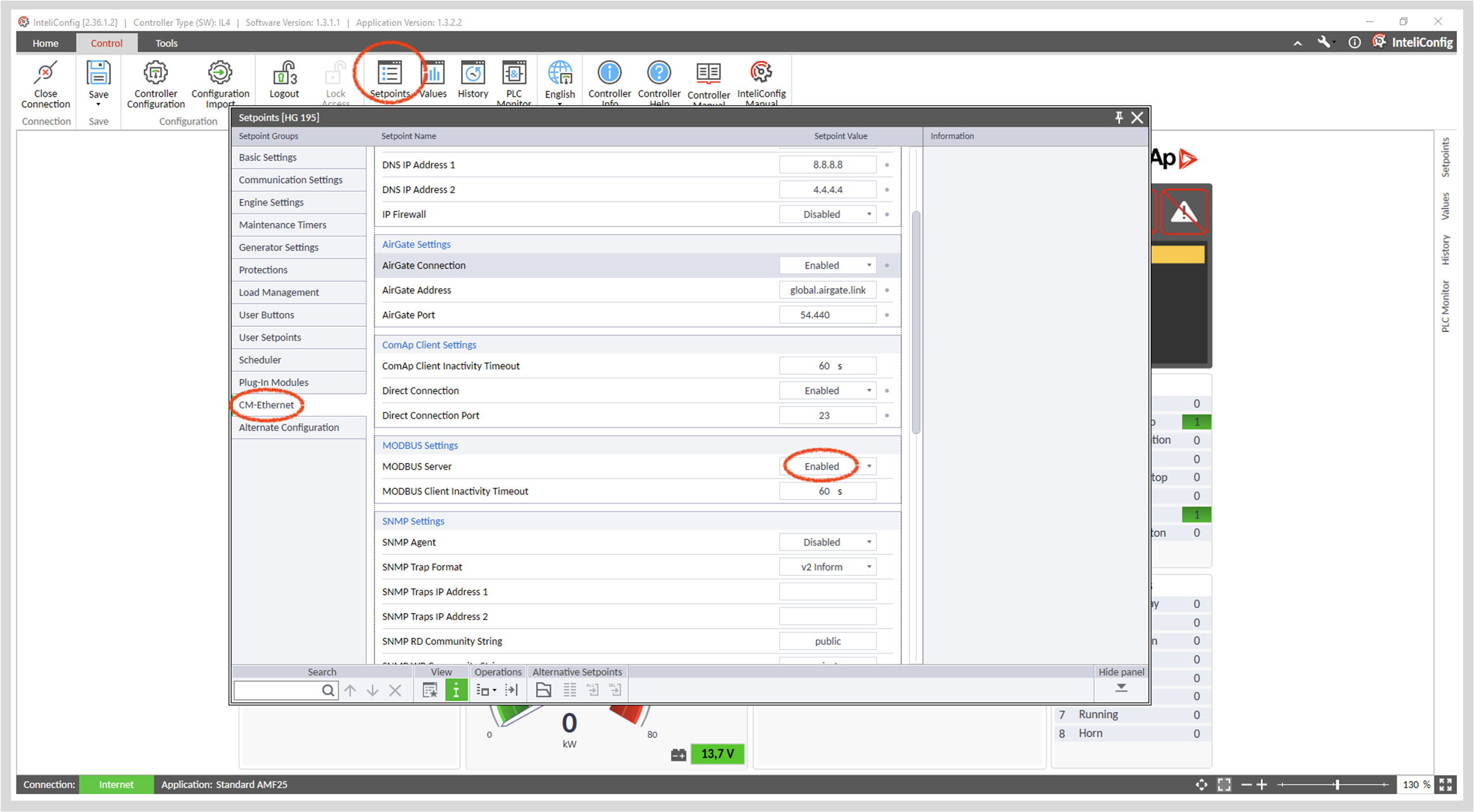Viewport: 1474px width, 812px height.
Task: Open alternative setpoints folder icon
Action: 543,690
